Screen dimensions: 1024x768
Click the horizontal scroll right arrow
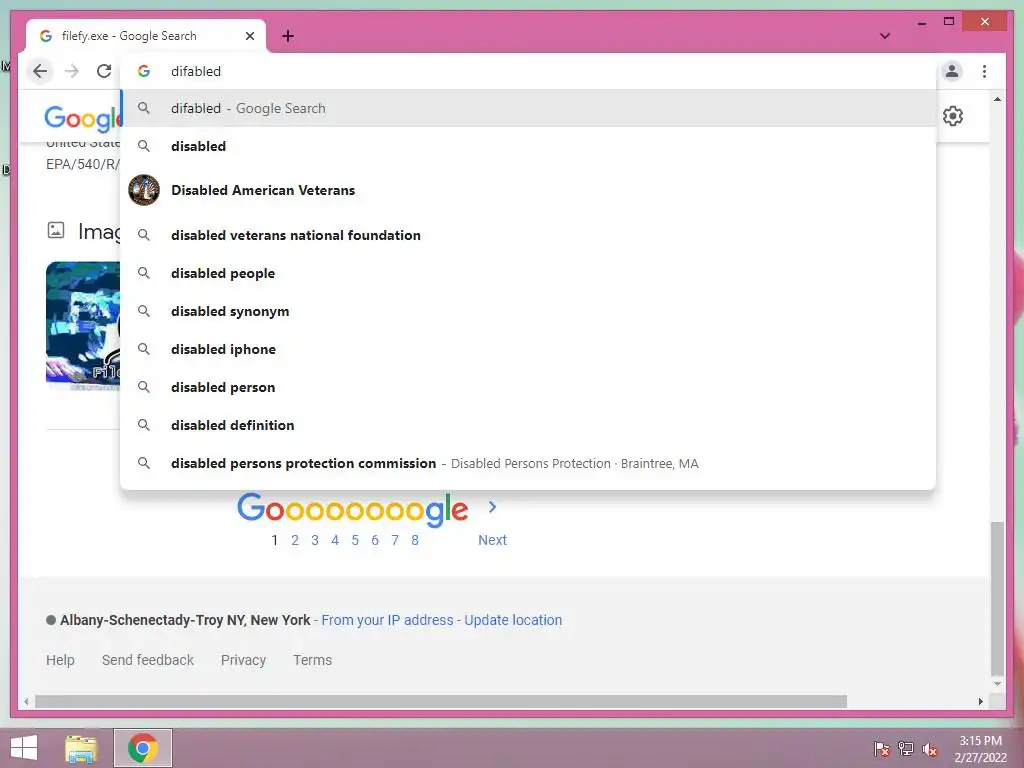click(980, 701)
